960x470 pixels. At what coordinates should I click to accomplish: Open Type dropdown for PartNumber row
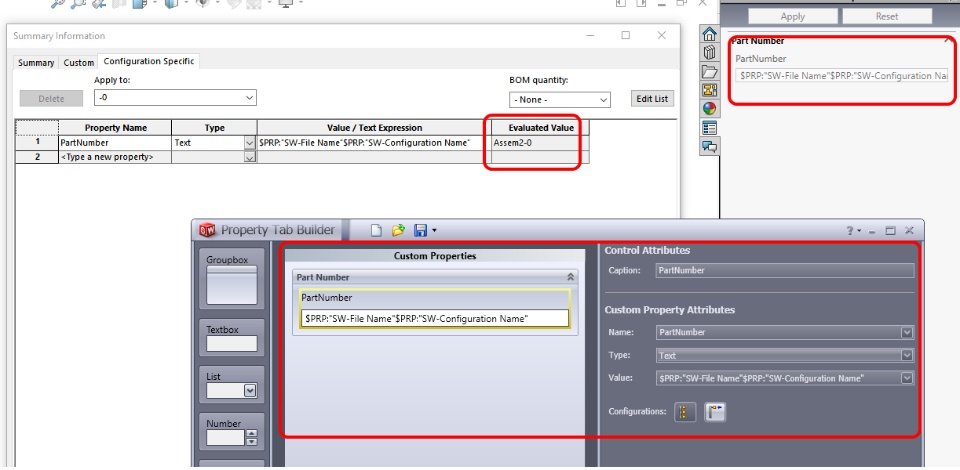pos(249,143)
